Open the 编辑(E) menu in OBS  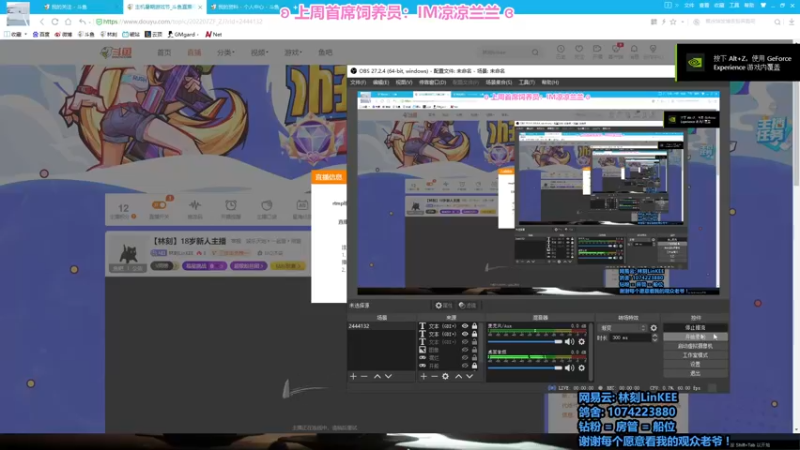click(x=381, y=82)
